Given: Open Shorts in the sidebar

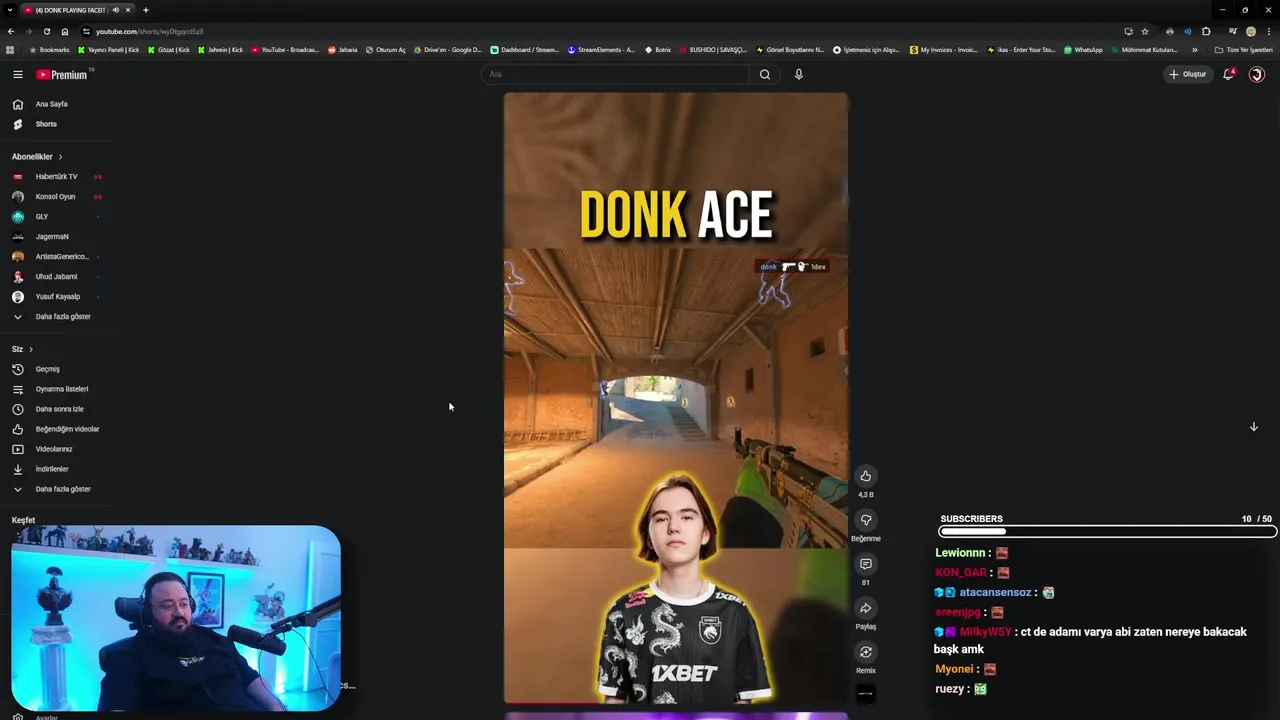Looking at the screenshot, I should 46,124.
